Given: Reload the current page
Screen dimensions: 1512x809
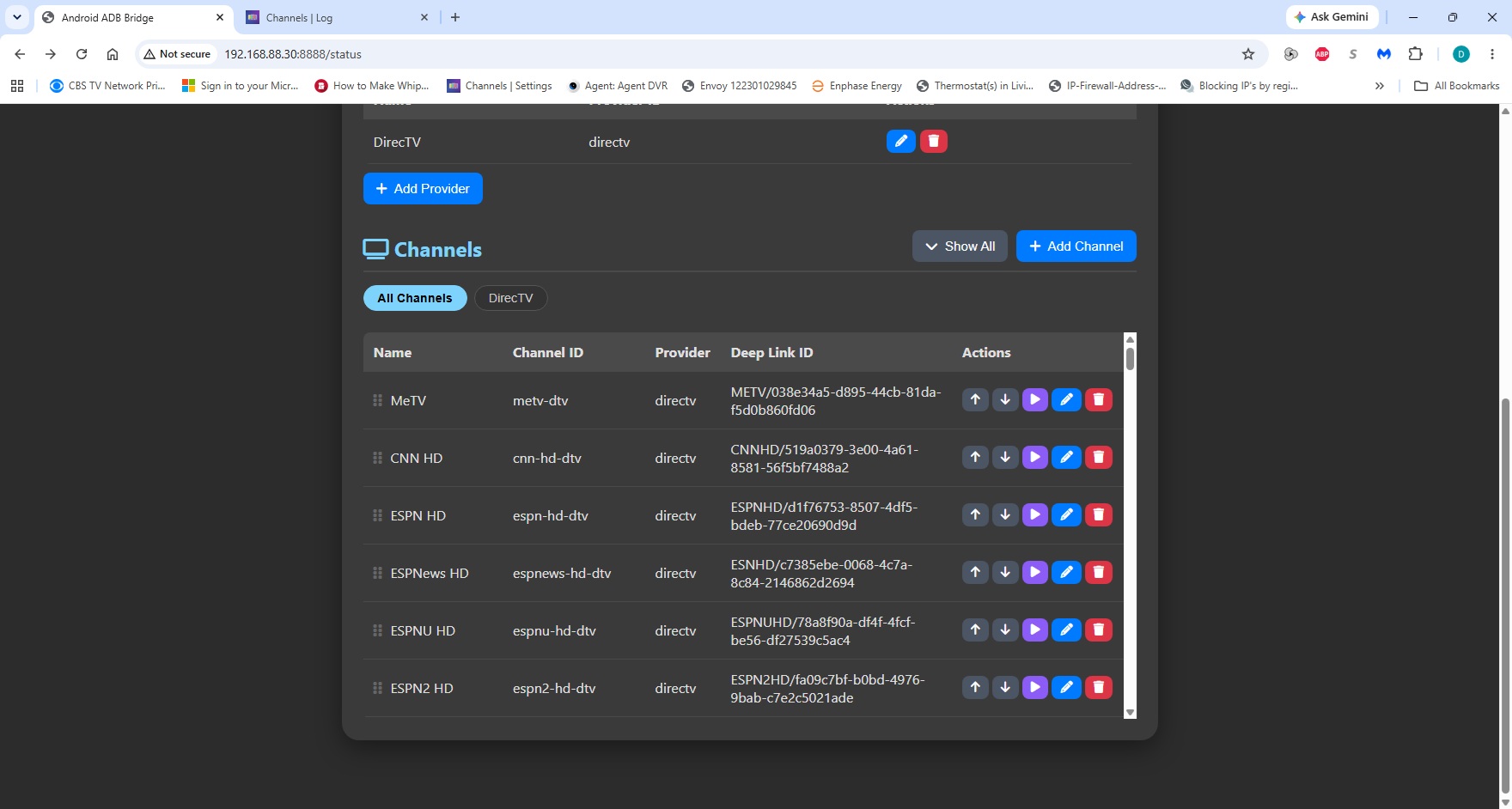Looking at the screenshot, I should click(x=82, y=54).
